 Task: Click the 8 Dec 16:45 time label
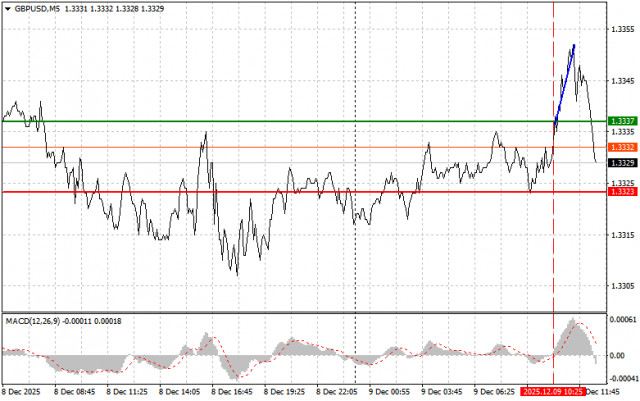click(232, 392)
